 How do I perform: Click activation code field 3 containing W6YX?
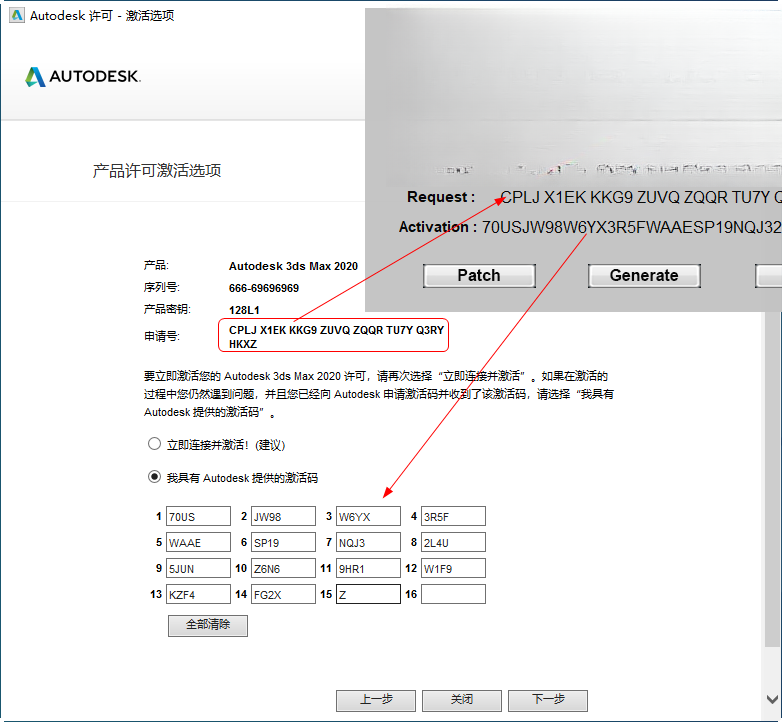point(368,516)
